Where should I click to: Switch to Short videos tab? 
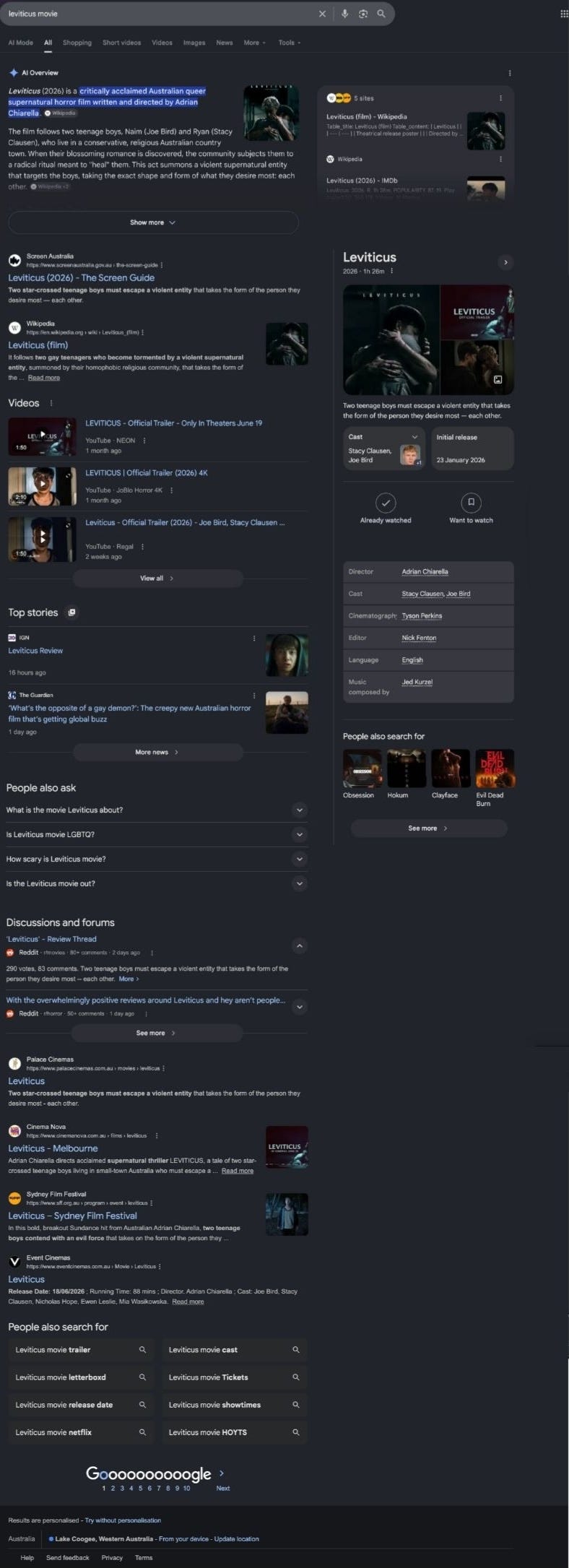pyautogui.click(x=121, y=43)
